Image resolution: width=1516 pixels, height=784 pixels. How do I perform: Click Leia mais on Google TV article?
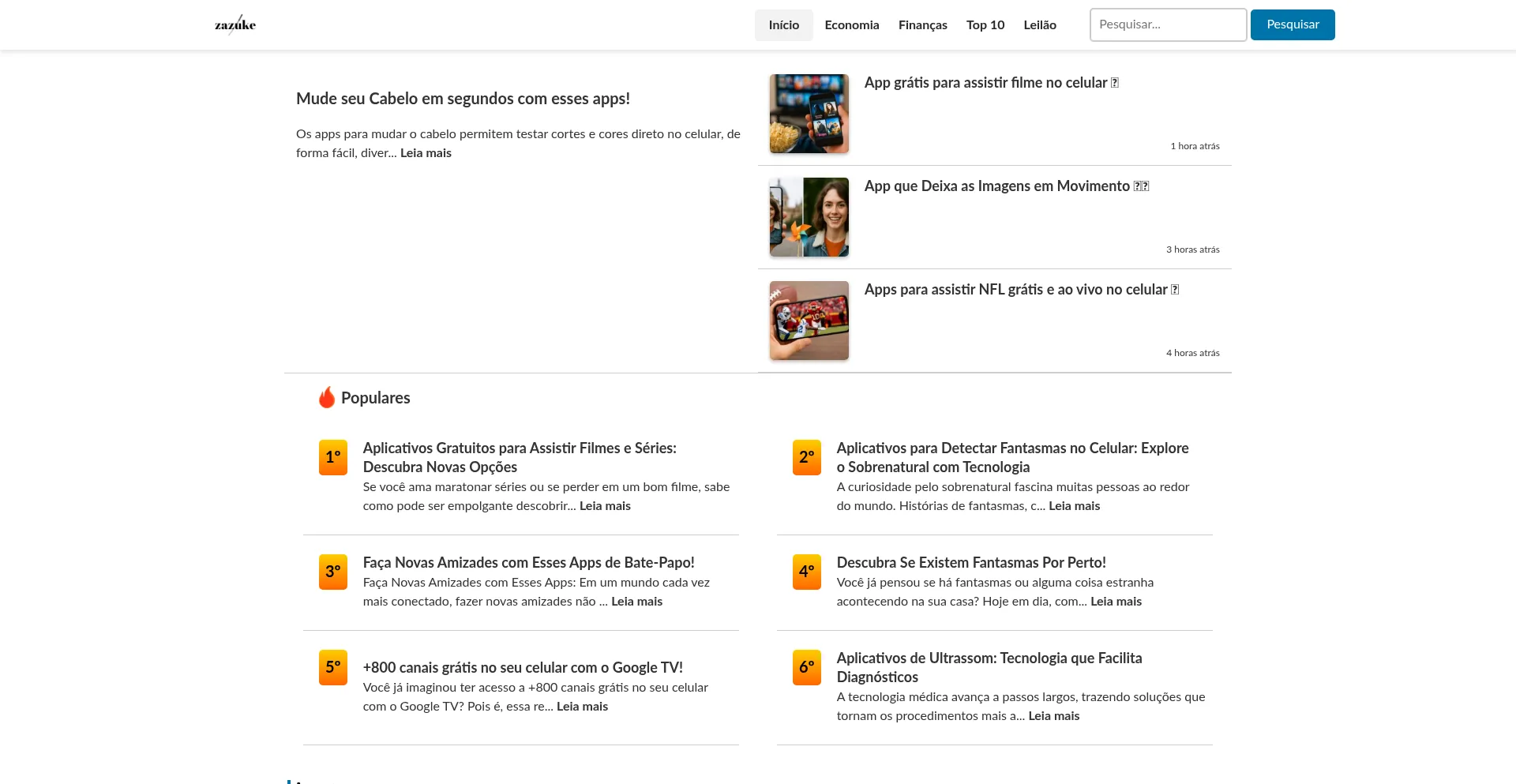tap(582, 707)
